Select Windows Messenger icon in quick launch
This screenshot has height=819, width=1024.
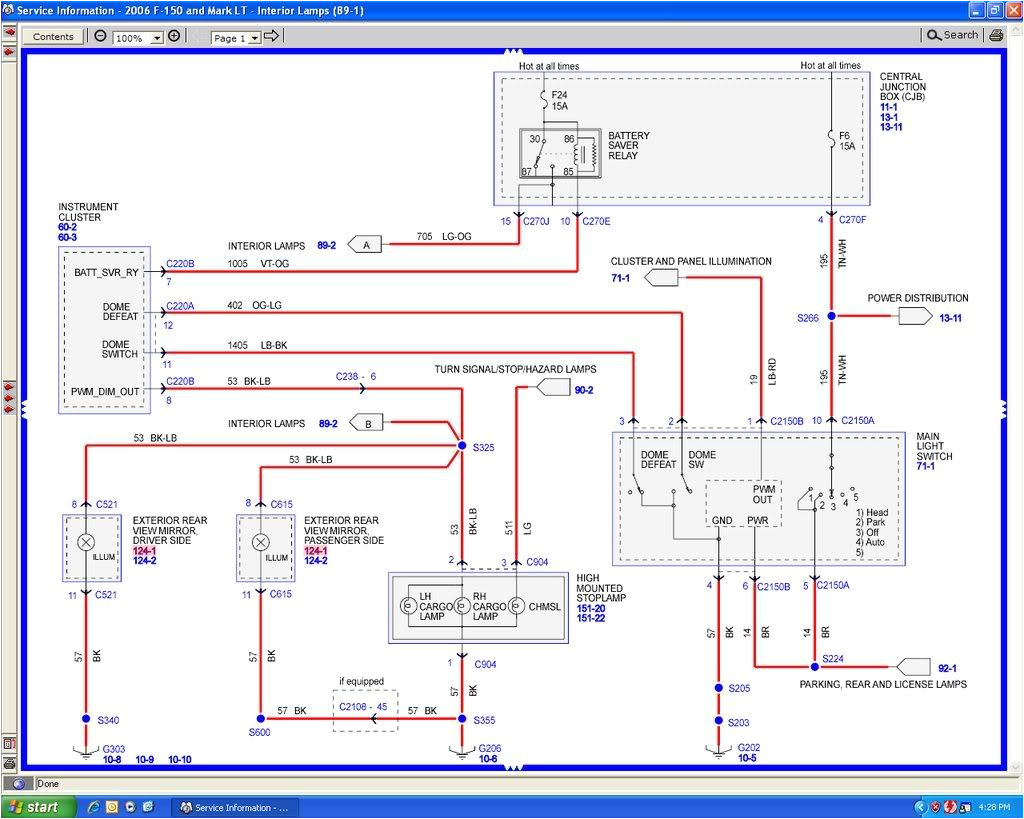tap(147, 807)
